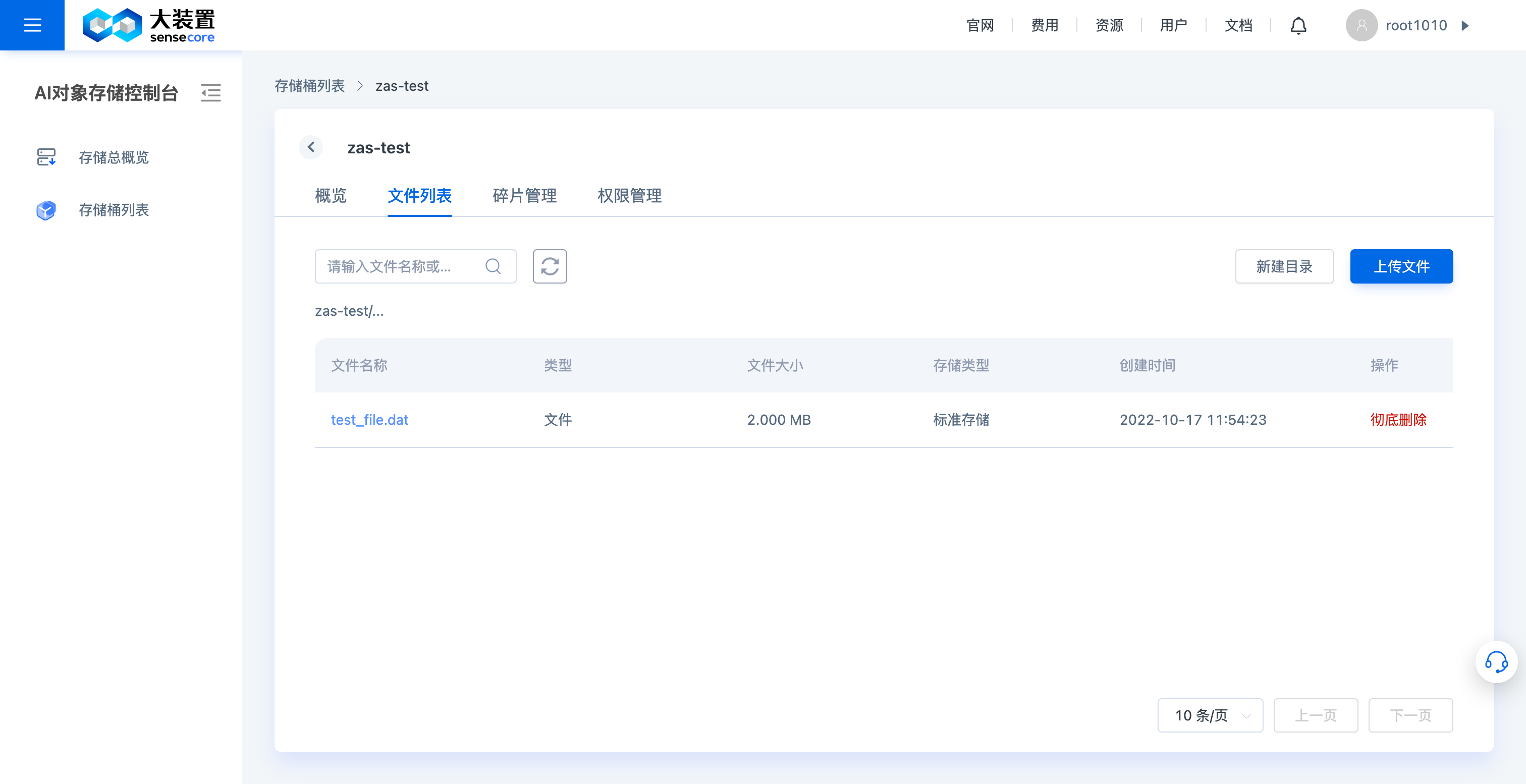The image size is (1526, 784).
Task: Click the back chevron beside zas-test
Action: [x=310, y=147]
